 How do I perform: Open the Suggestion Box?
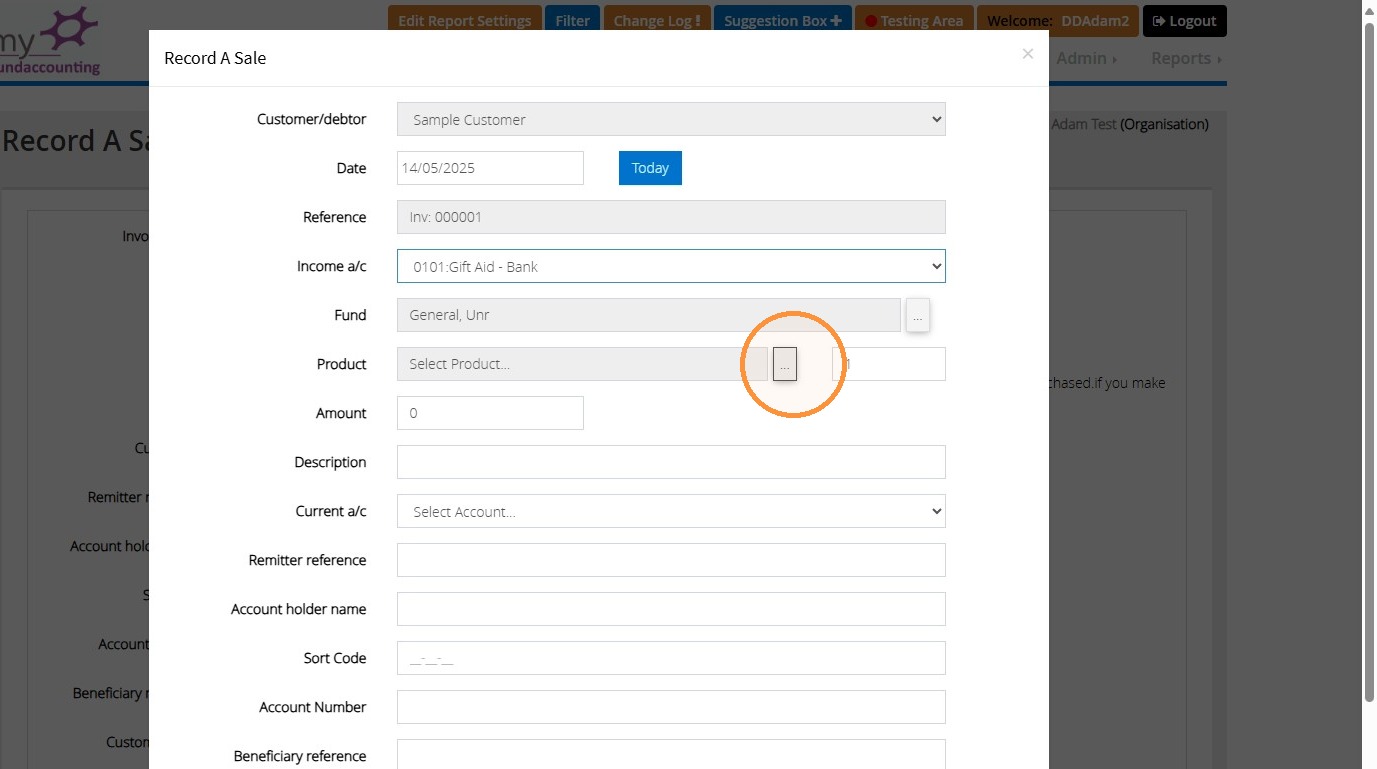coord(782,20)
